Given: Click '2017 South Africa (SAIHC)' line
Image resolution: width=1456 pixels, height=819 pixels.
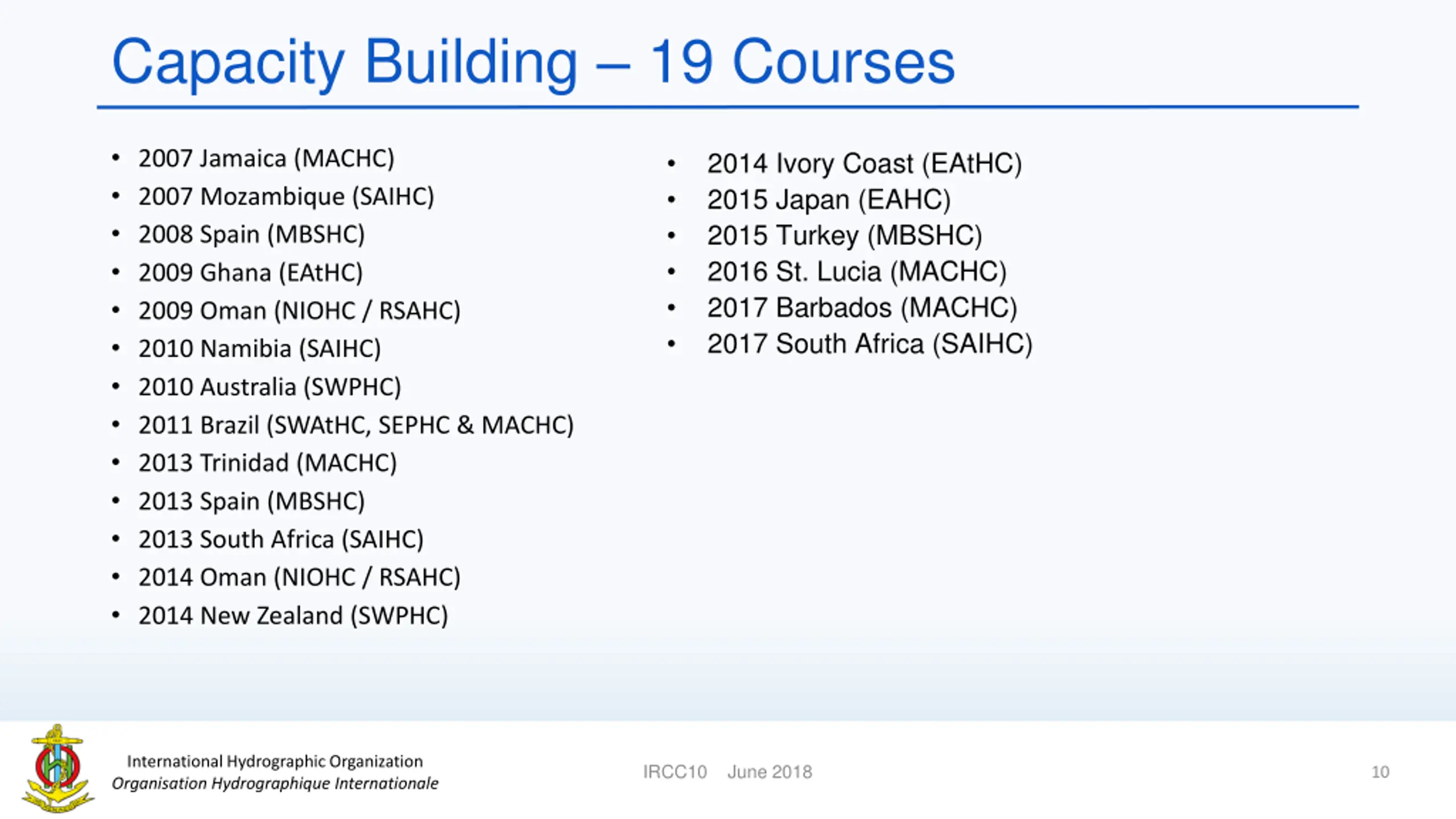Looking at the screenshot, I should tap(870, 344).
